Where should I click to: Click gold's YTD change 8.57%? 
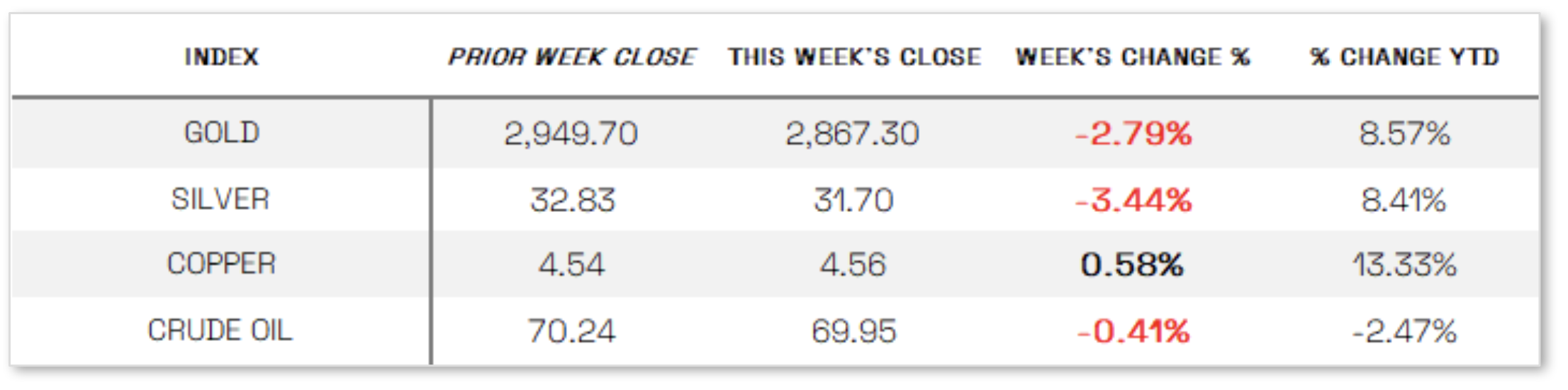[1405, 133]
